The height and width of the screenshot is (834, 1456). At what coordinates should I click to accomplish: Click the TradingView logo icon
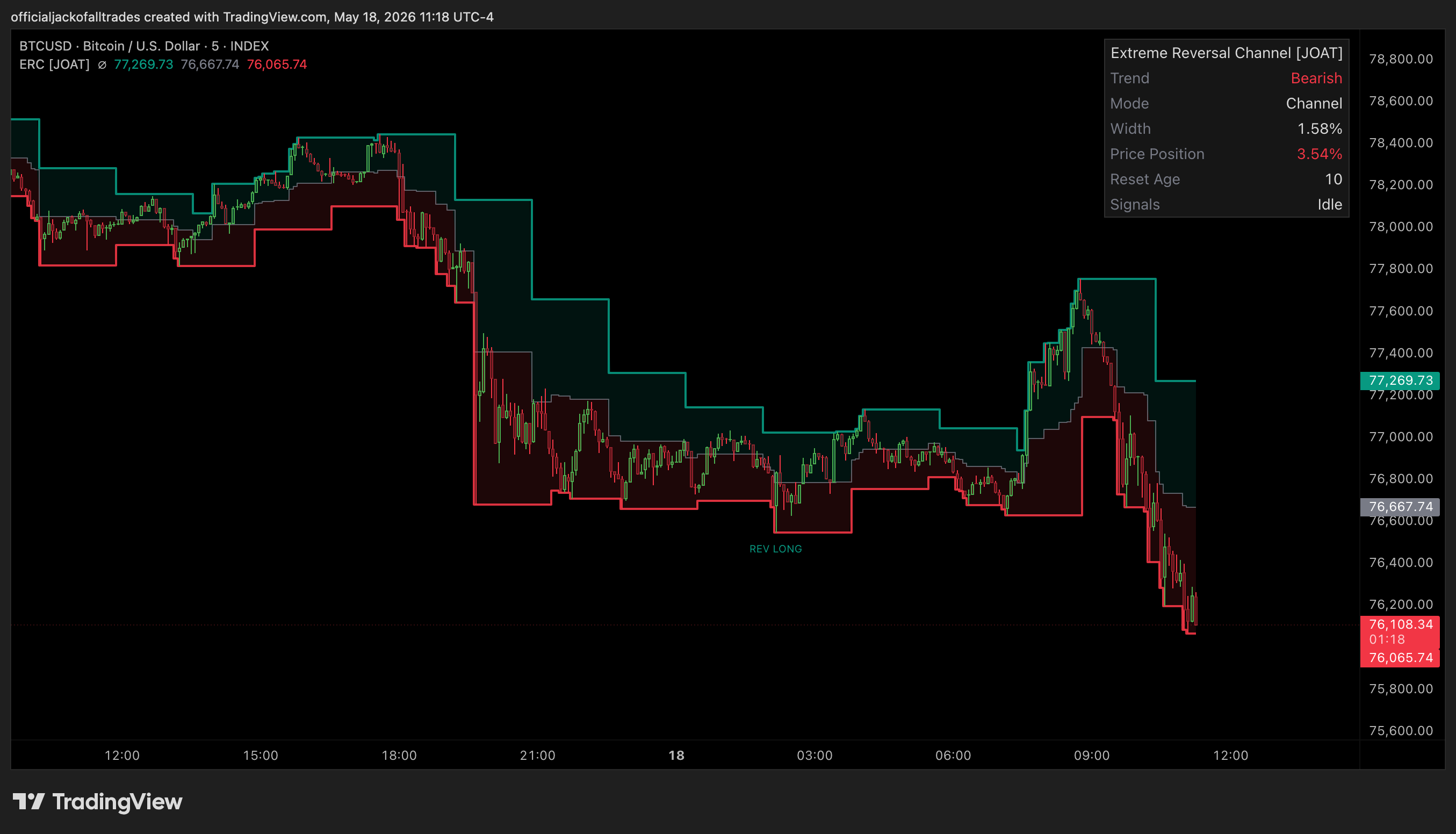pyautogui.click(x=28, y=801)
